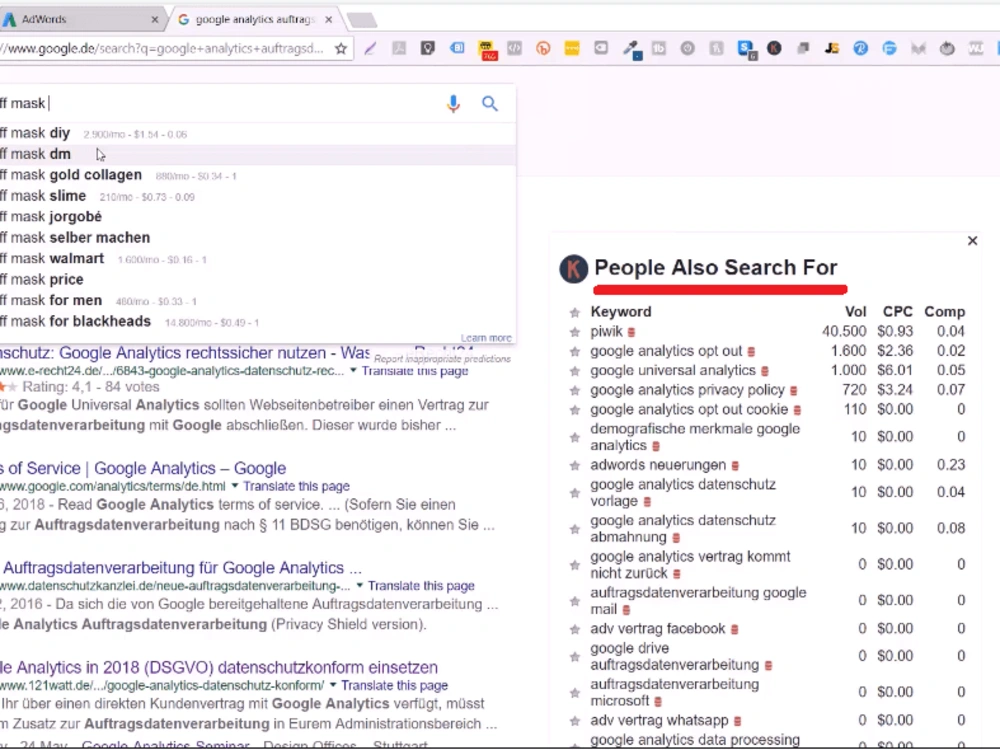Expand dropdown arrow of google.com/analytics result

click(x=234, y=486)
